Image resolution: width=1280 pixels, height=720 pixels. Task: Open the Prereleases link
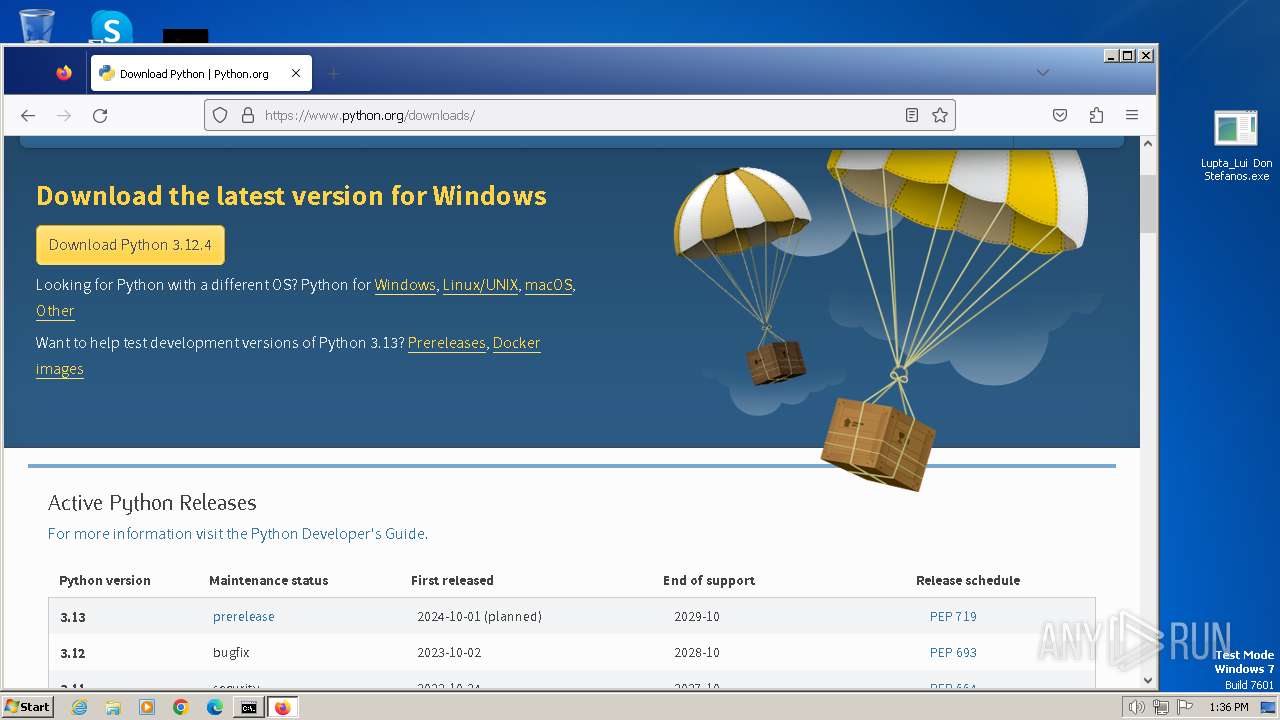click(x=447, y=343)
